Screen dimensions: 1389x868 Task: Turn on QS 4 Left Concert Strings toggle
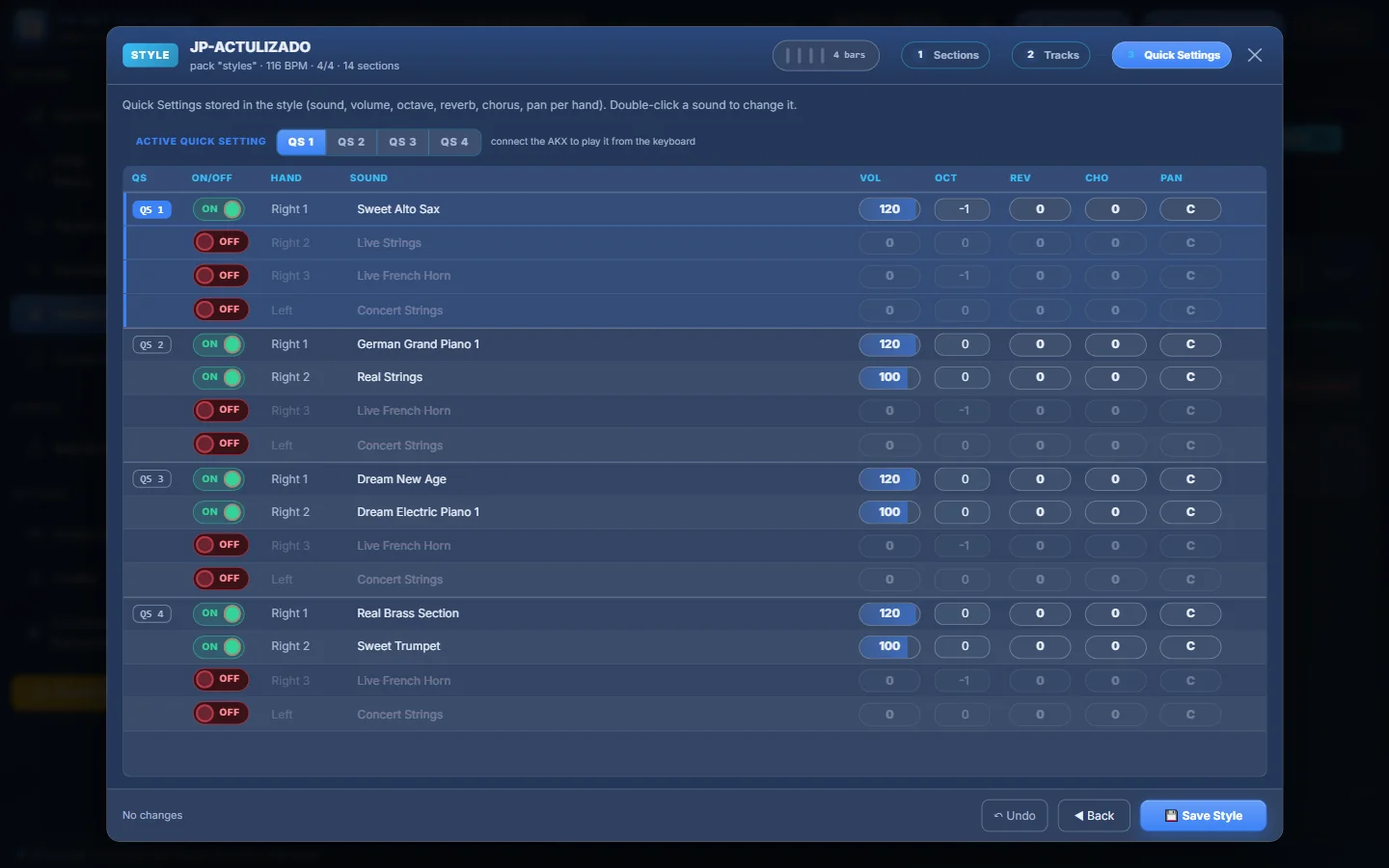tap(221, 714)
